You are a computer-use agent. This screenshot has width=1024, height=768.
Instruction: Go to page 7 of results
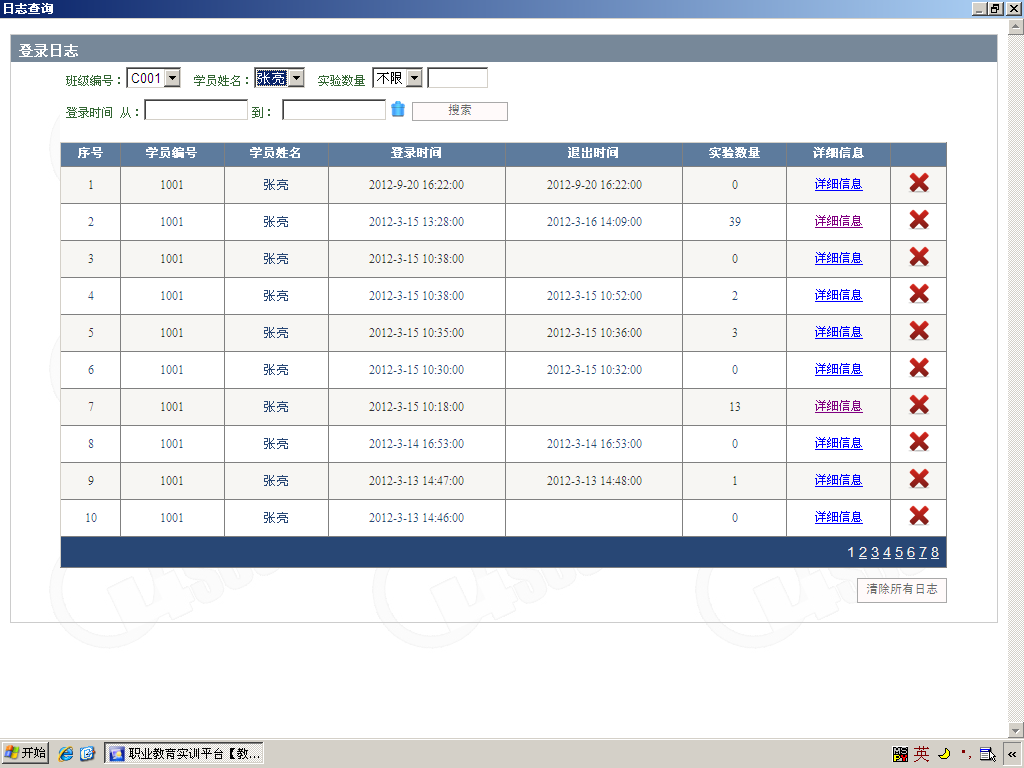click(923, 552)
